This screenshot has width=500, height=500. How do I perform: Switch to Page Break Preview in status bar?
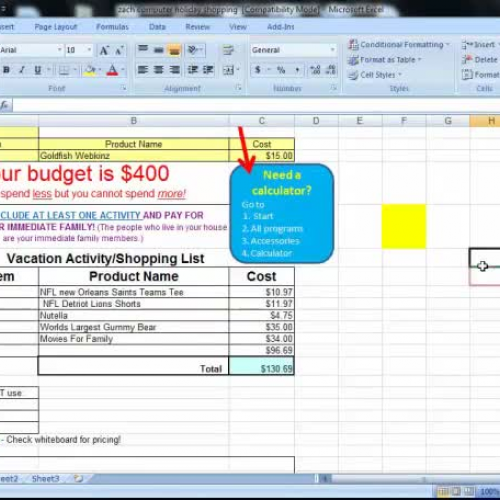[x=469, y=492]
